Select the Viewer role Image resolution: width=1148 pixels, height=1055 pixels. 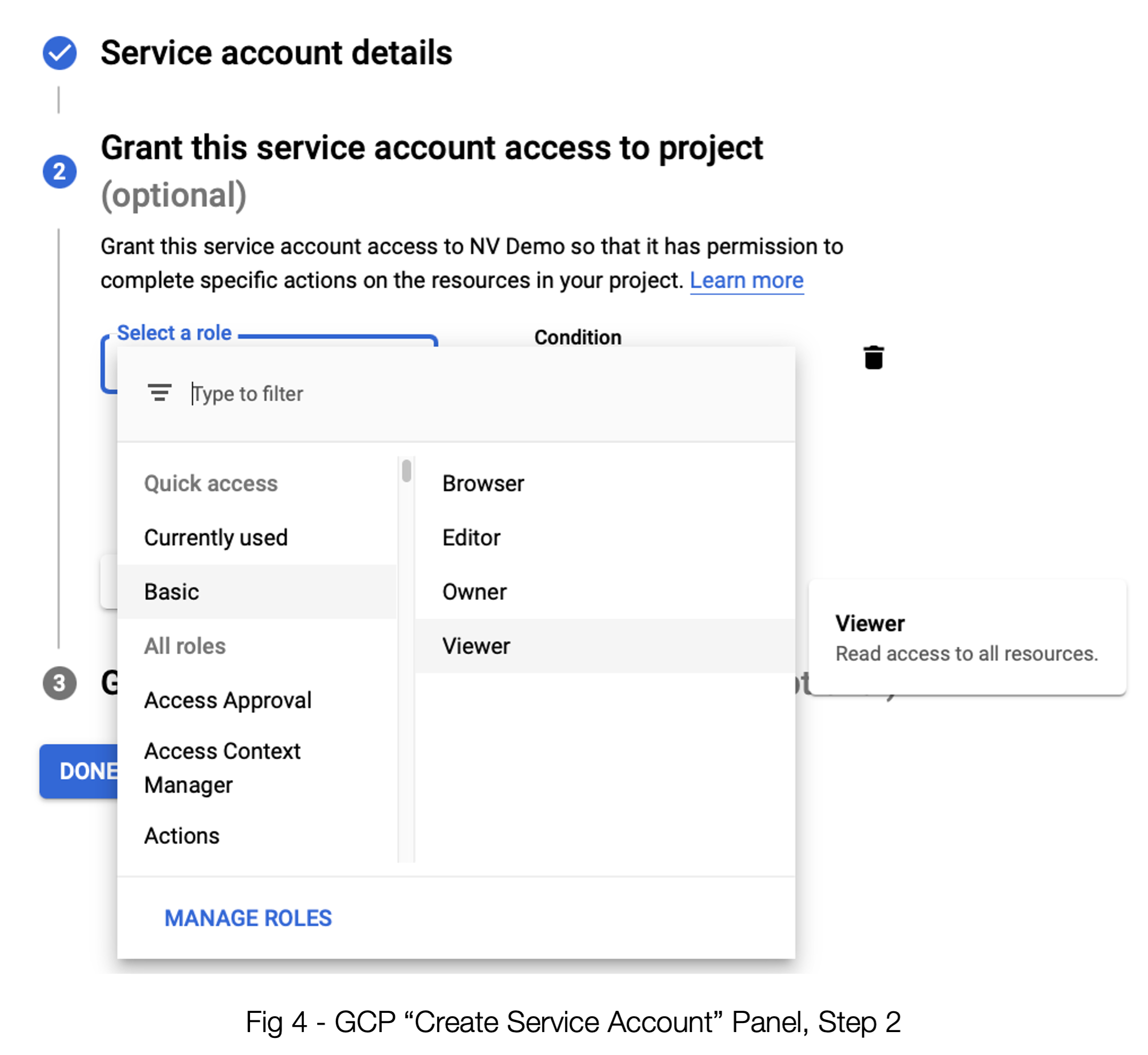[x=476, y=646]
